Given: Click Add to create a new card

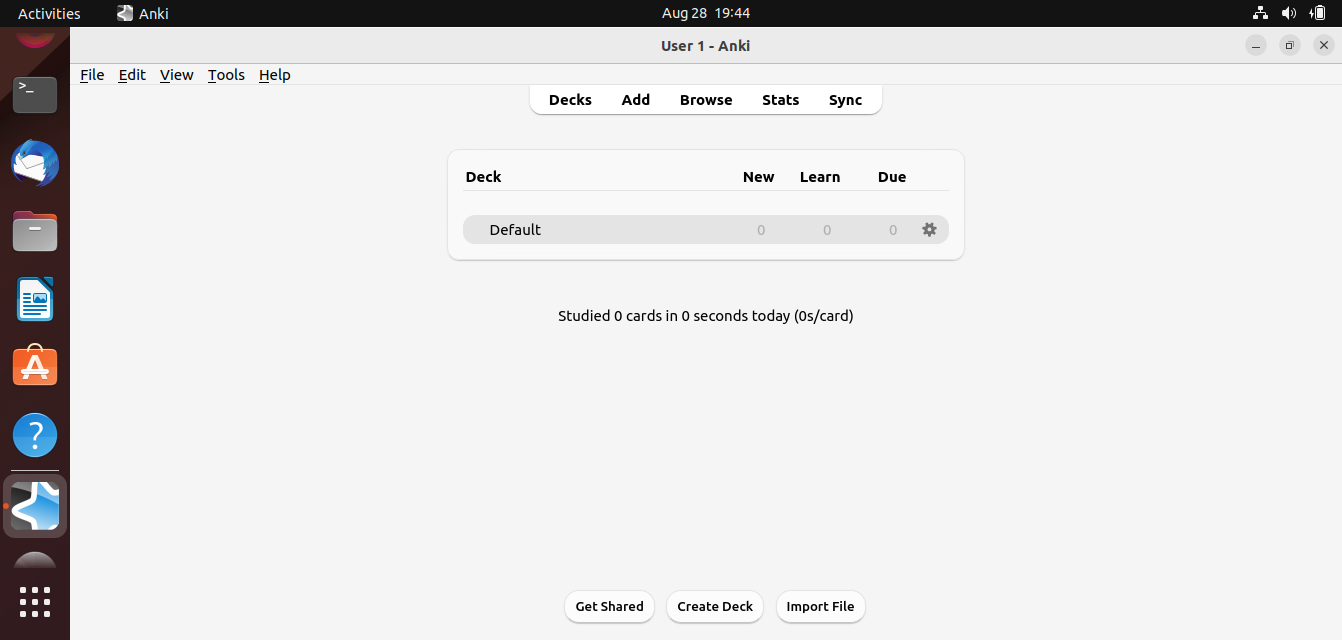Looking at the screenshot, I should coord(636,100).
